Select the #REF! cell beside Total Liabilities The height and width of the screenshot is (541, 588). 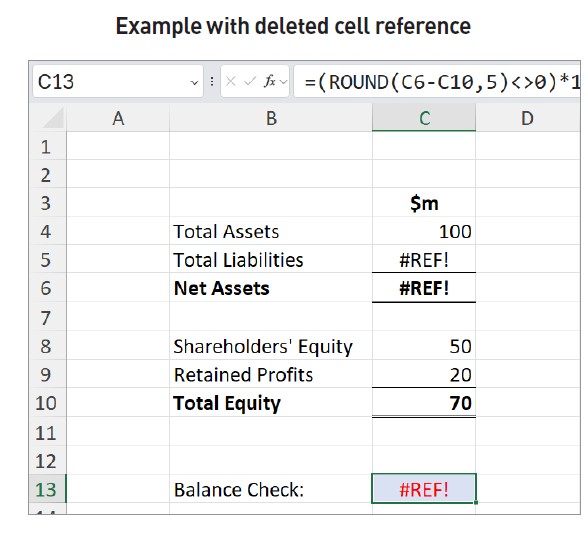(424, 259)
